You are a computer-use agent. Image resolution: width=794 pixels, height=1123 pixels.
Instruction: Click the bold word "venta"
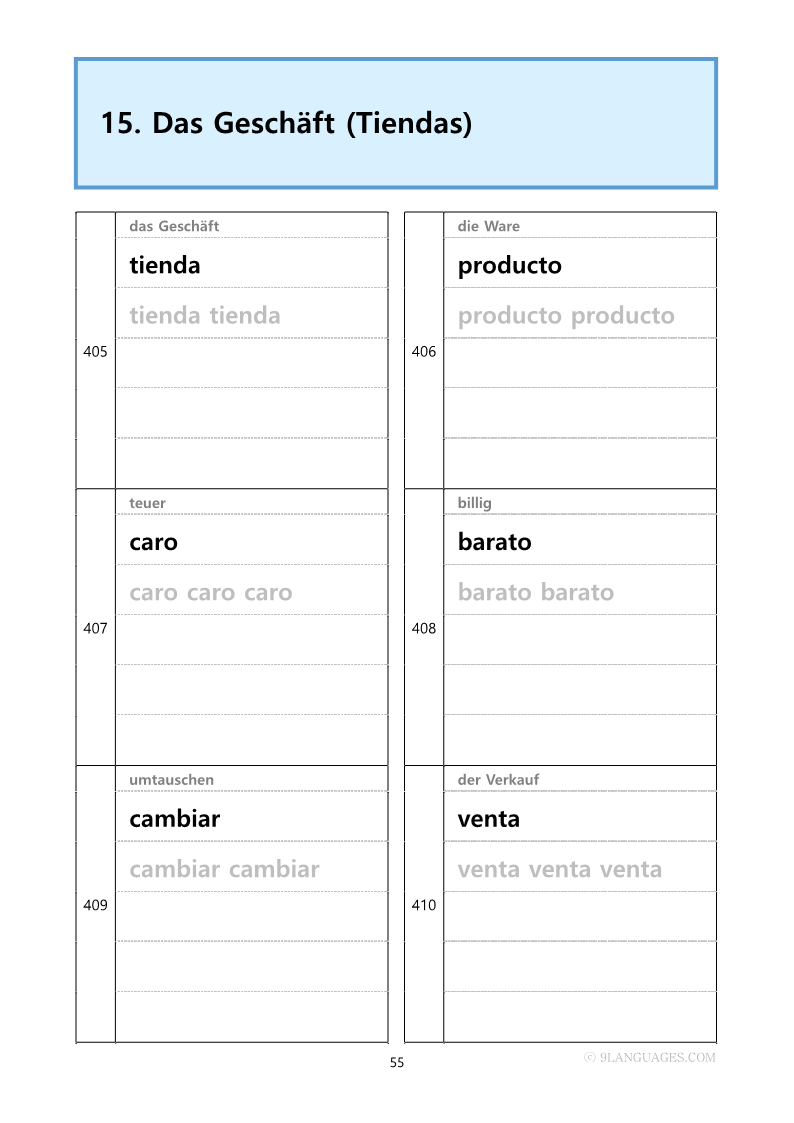point(489,819)
